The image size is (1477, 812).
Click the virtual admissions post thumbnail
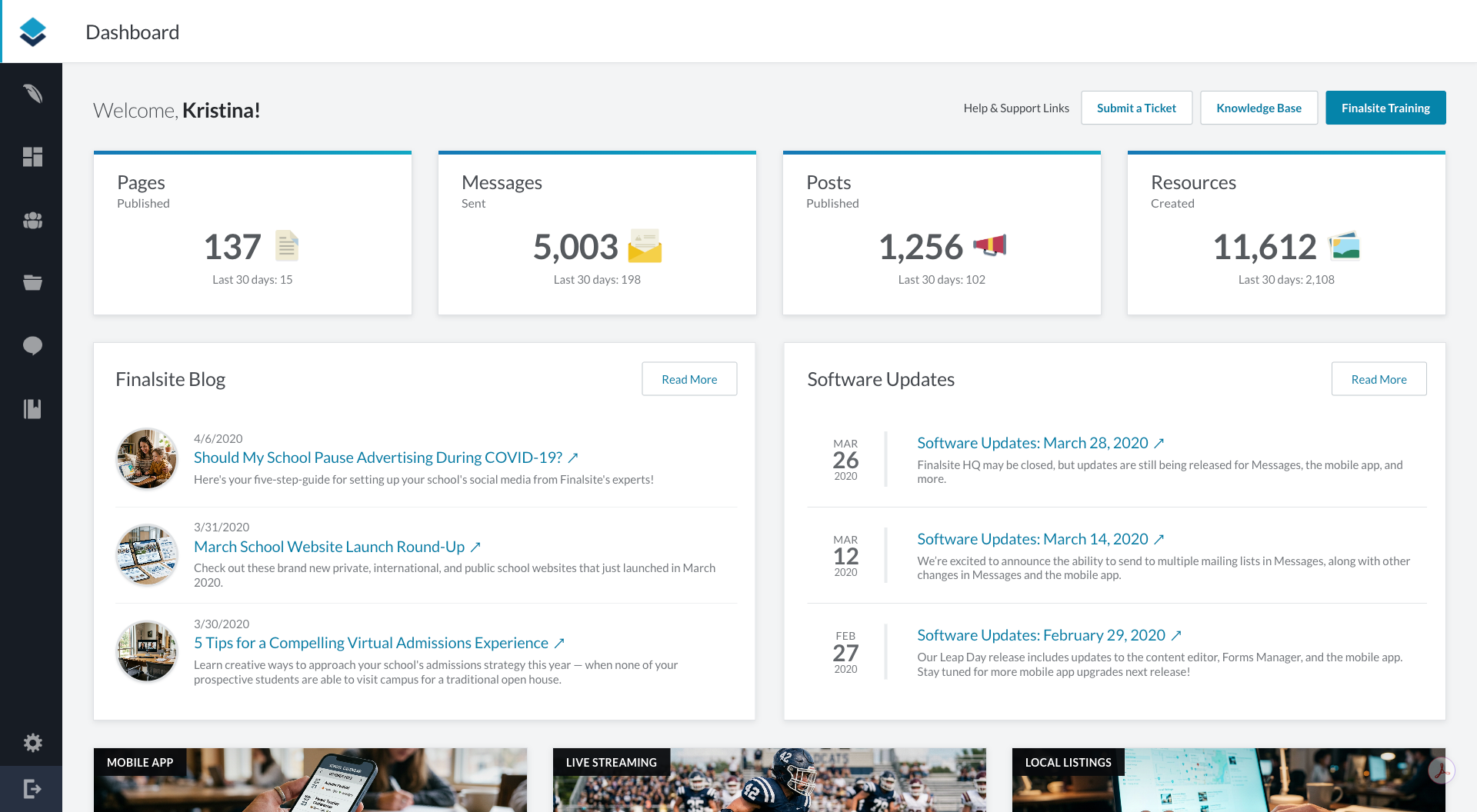point(147,652)
